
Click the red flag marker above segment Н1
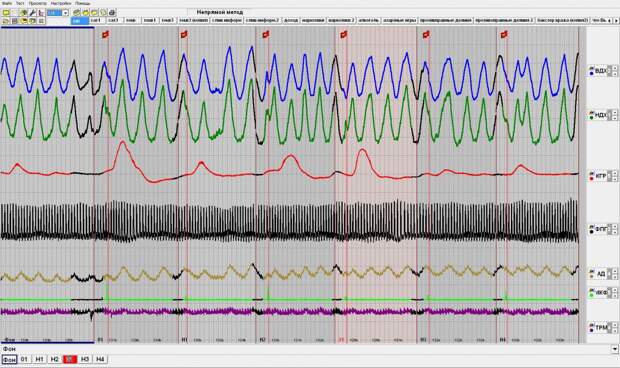[183, 35]
